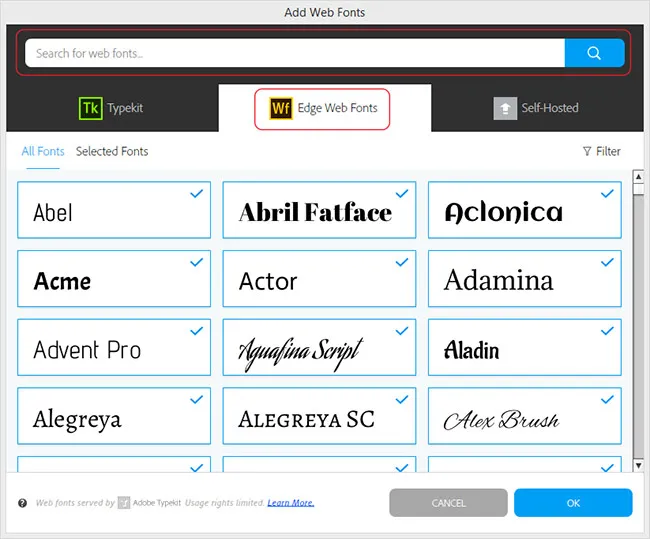Click the help question mark icon

coord(22,503)
